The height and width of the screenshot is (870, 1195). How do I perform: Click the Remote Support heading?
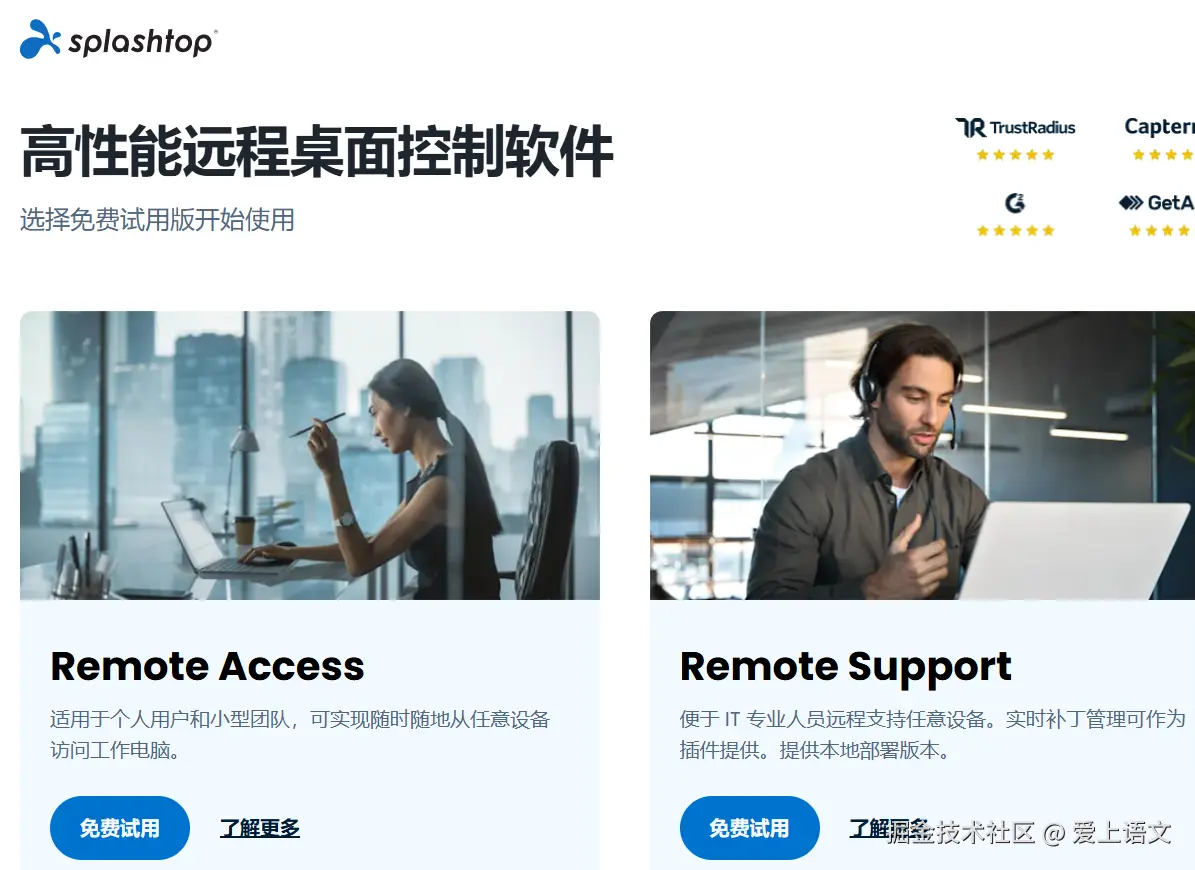(845, 668)
